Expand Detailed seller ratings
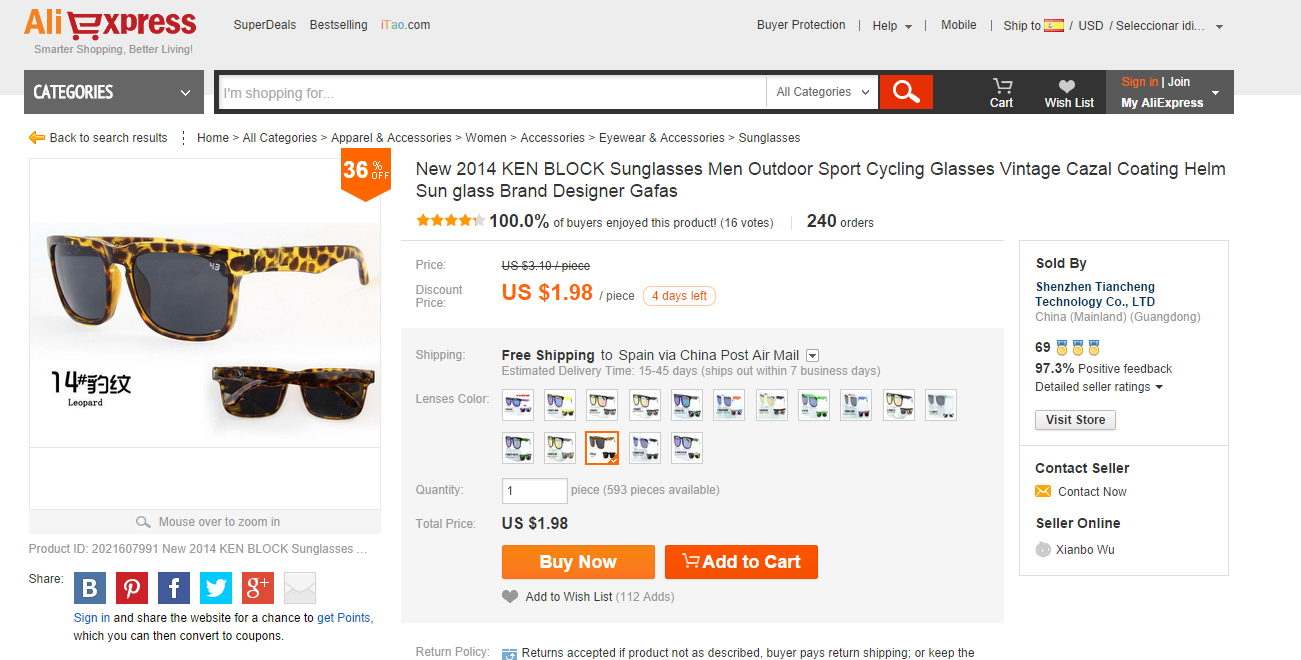 pyautogui.click(x=1099, y=387)
